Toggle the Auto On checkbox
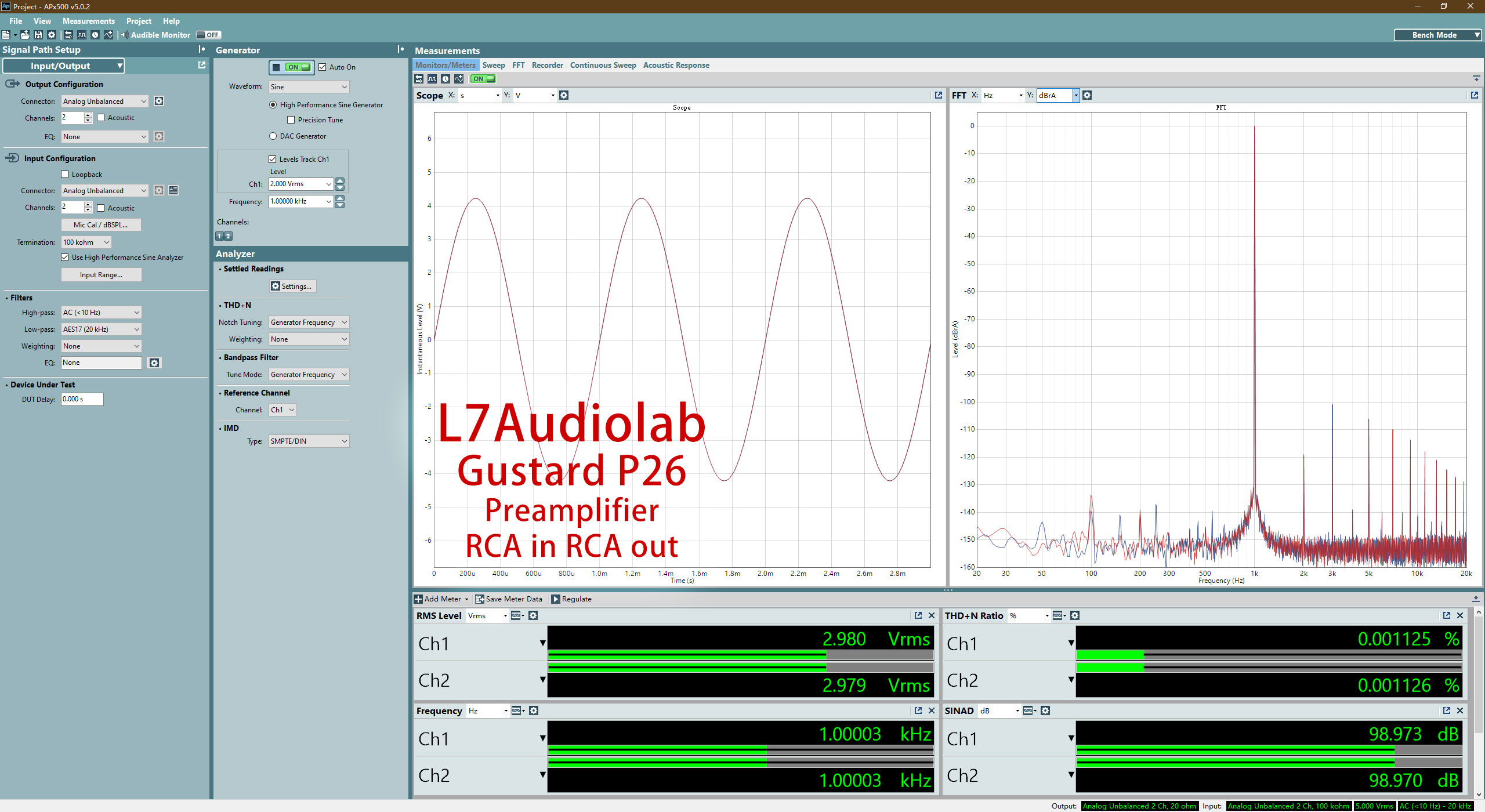This screenshot has height=812, width=1485. (x=323, y=67)
